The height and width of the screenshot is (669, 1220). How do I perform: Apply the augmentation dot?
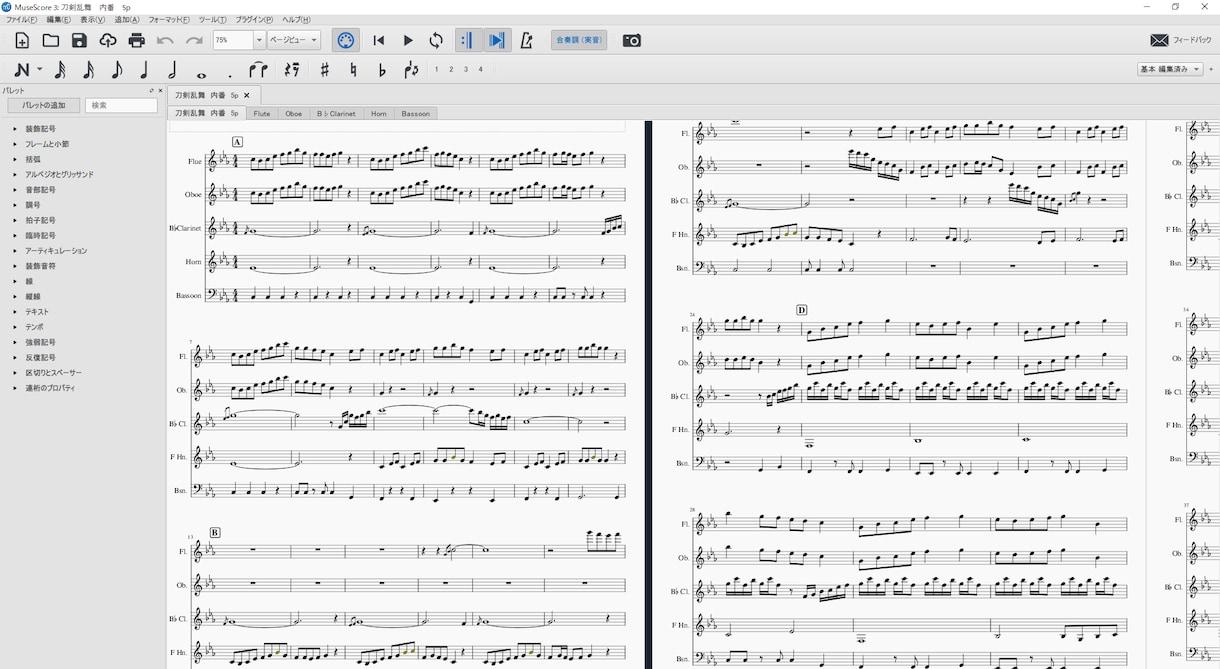click(x=229, y=74)
